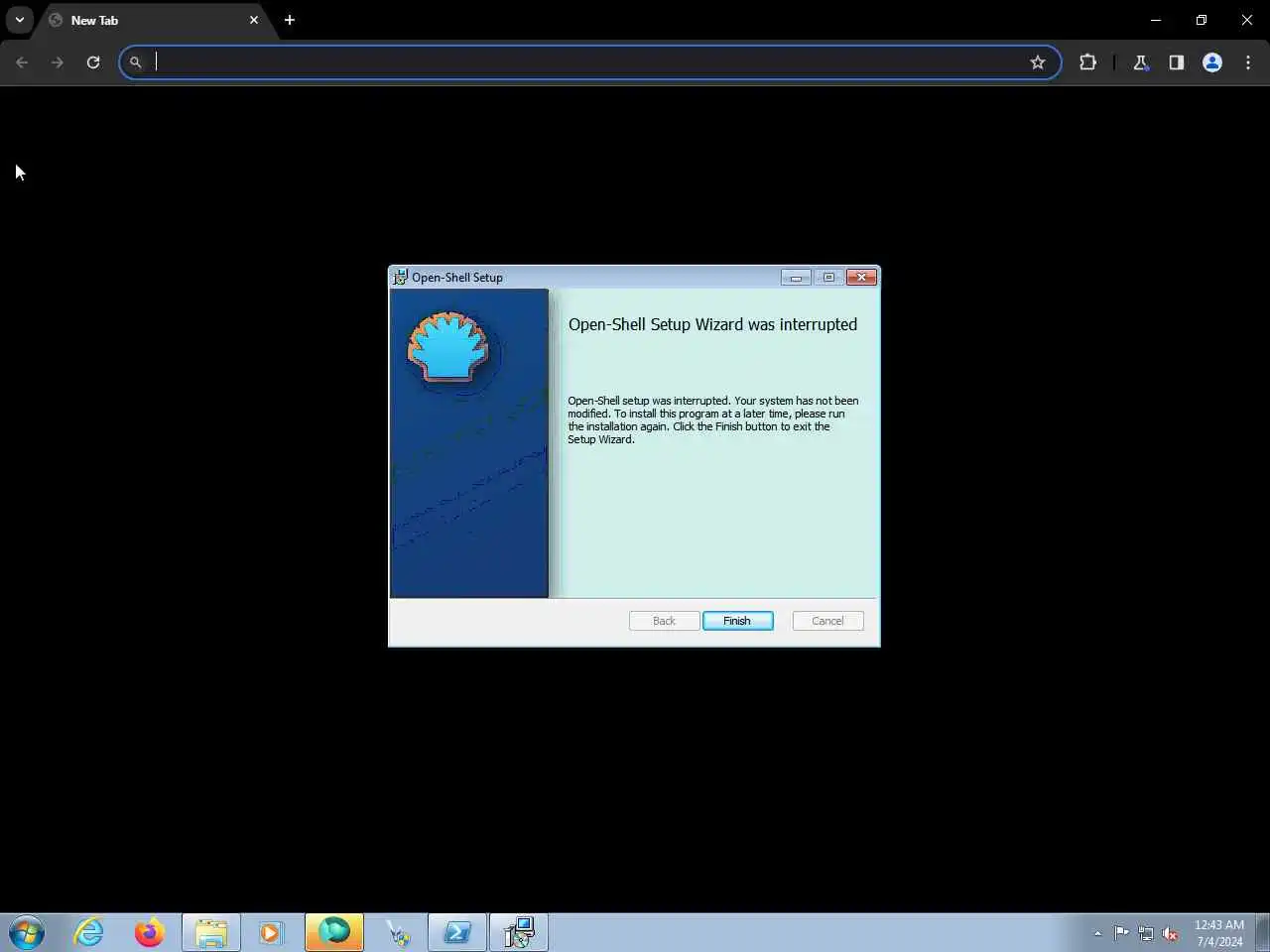Open the tab search dropdown arrow
1270x952 pixels.
coord(19,20)
